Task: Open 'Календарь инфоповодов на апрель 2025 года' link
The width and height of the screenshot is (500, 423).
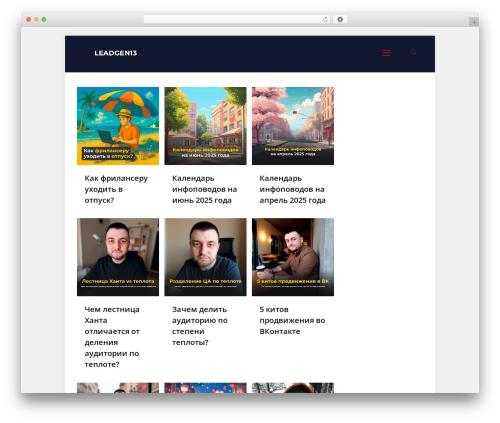Action: pyautogui.click(x=292, y=189)
